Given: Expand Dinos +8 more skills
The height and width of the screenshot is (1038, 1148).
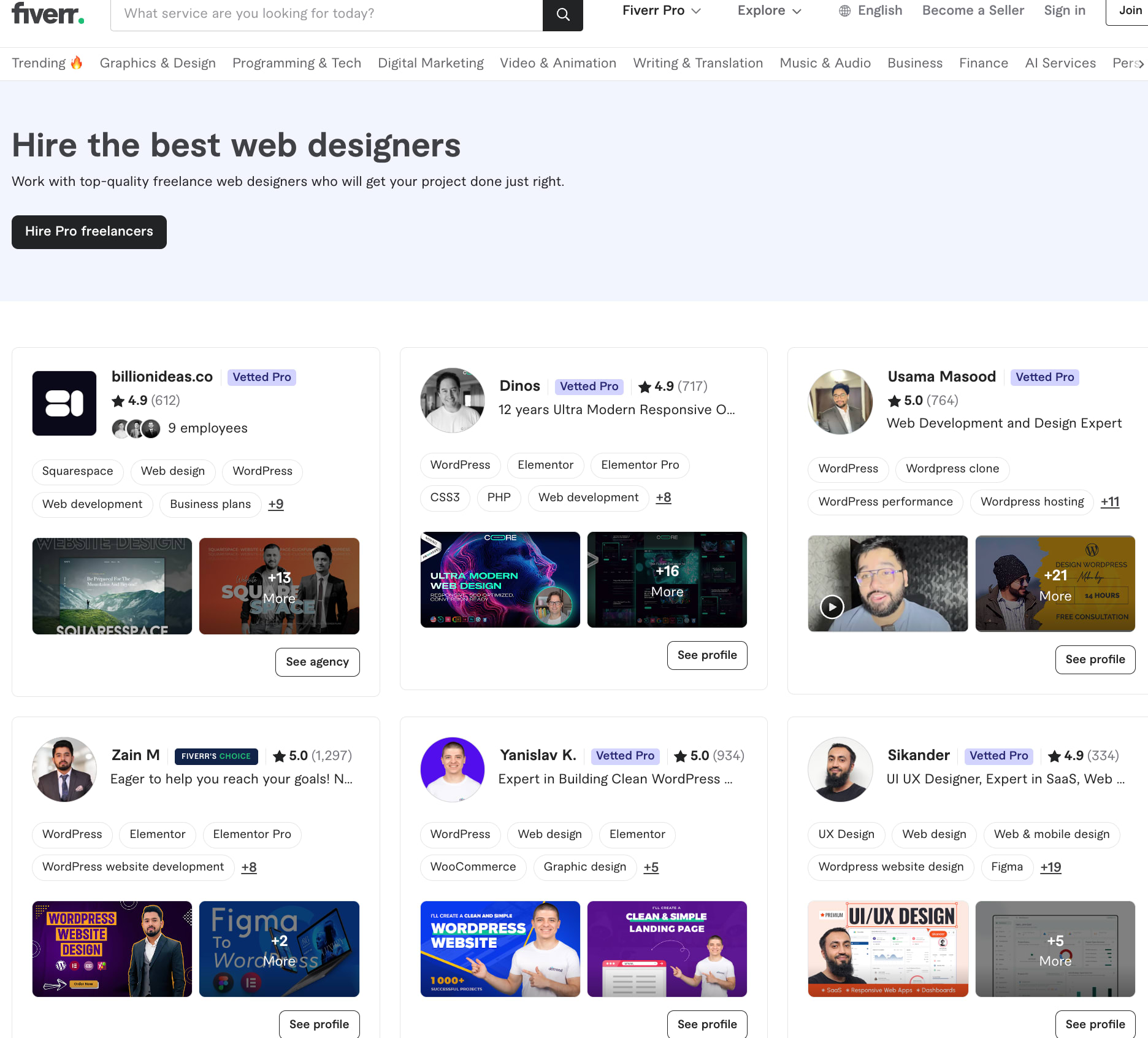Looking at the screenshot, I should tap(664, 498).
